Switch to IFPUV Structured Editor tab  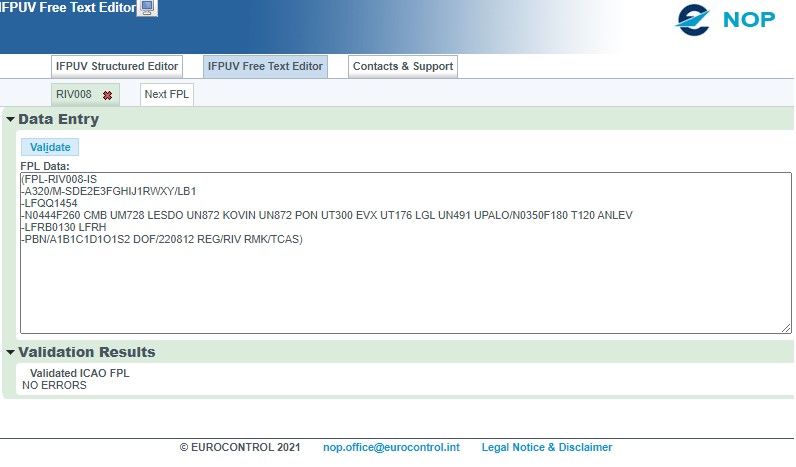pyautogui.click(x=117, y=66)
